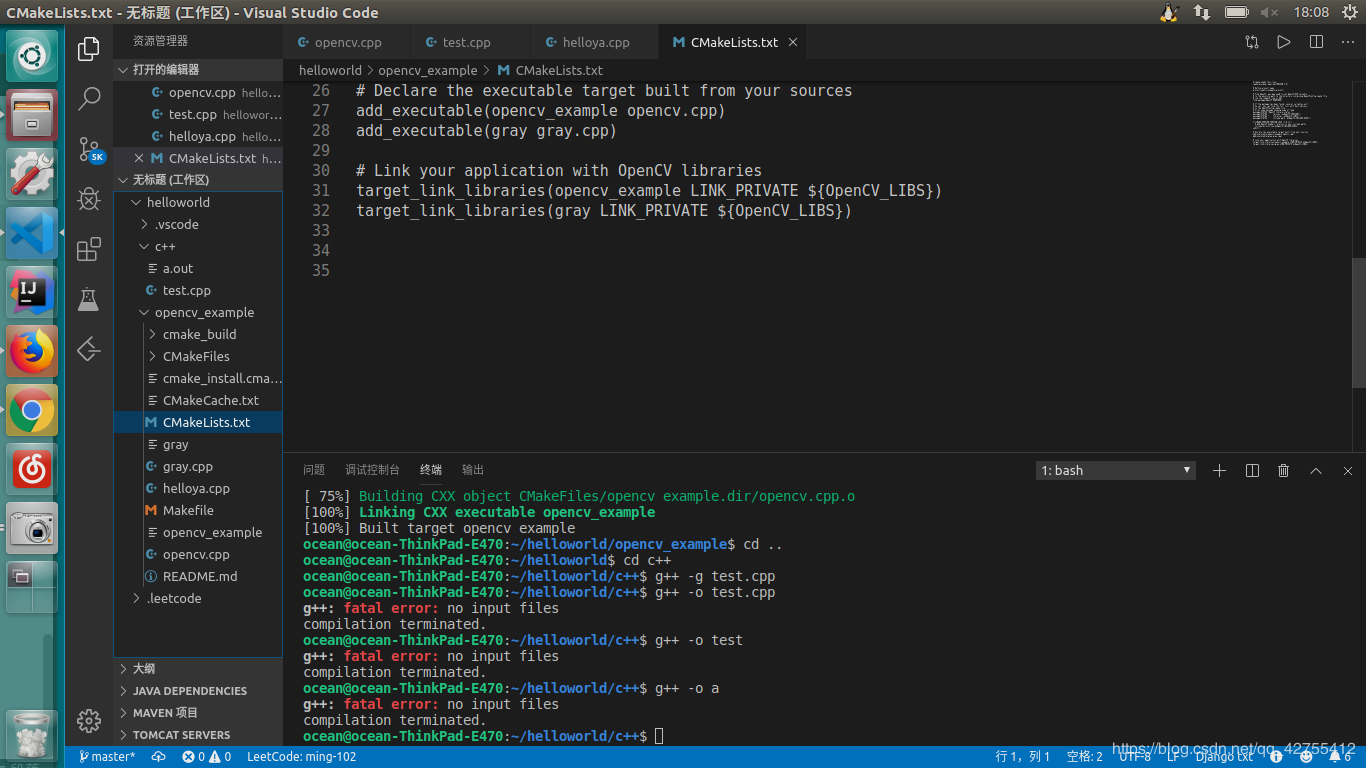This screenshot has width=1366, height=768.
Task: Click LeetCode: ming-102 in status bar
Action: point(301,757)
